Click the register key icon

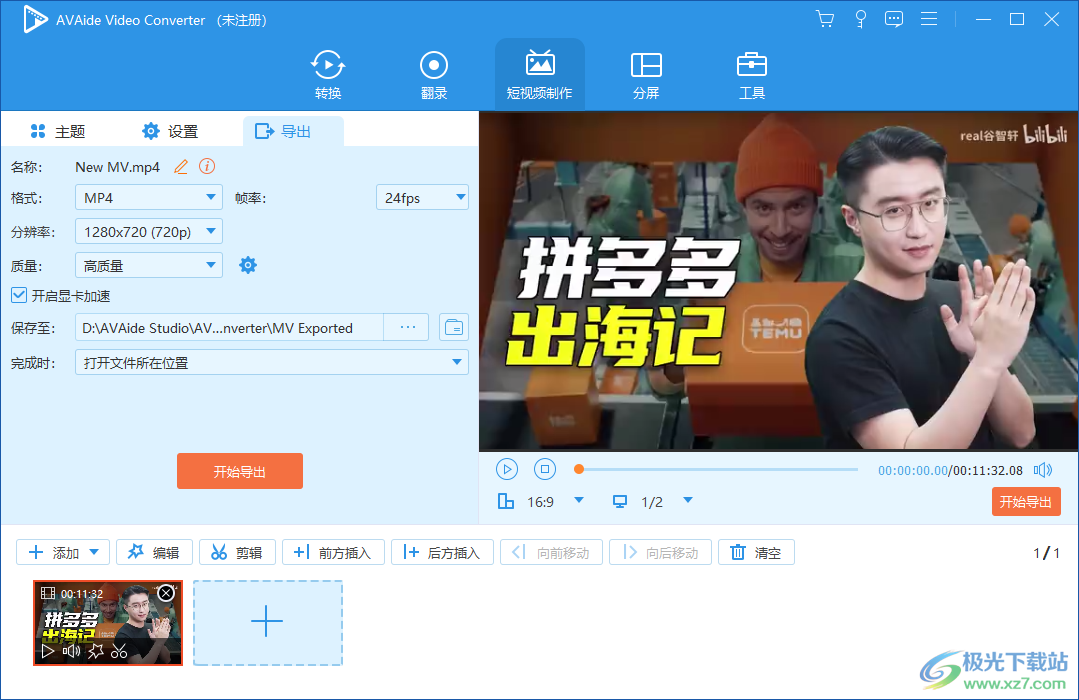pyautogui.click(x=860, y=19)
